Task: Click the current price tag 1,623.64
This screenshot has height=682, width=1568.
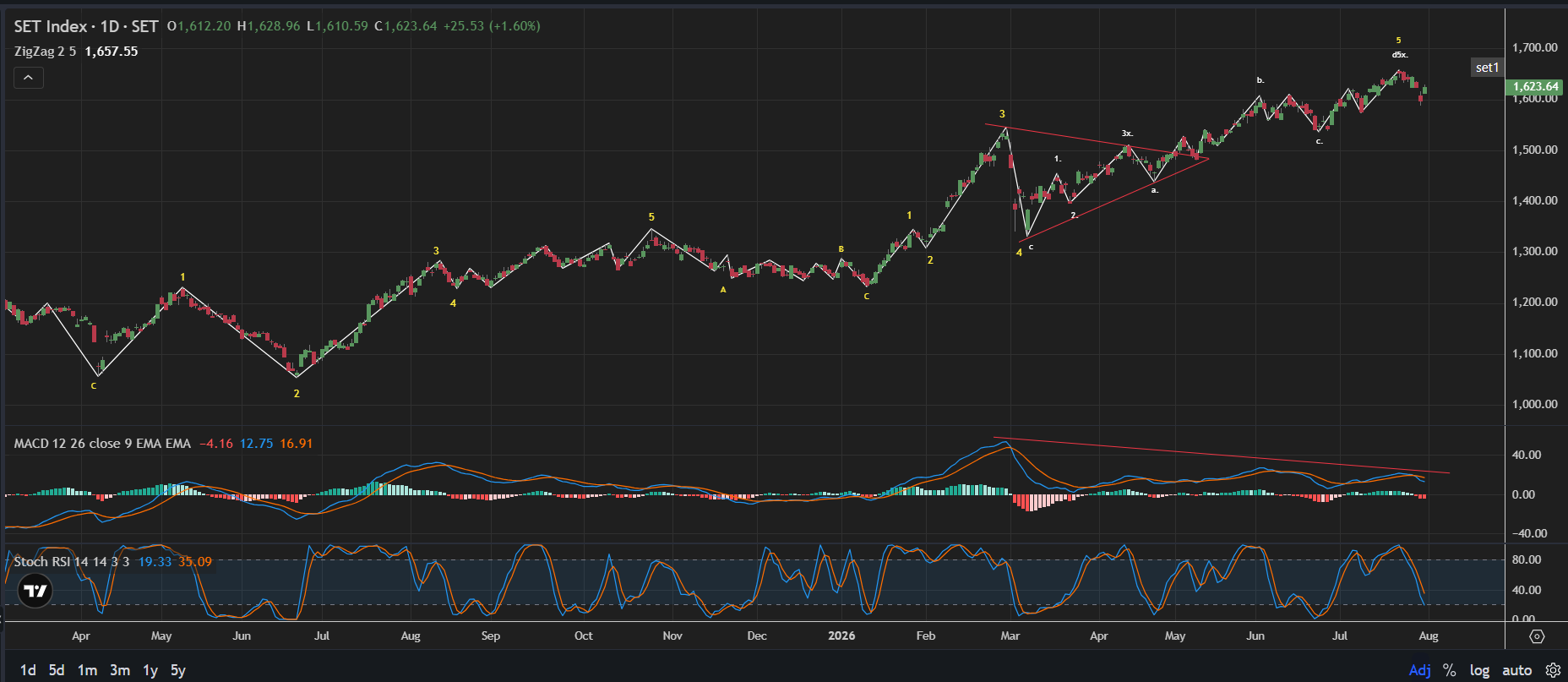Action: (1536, 86)
